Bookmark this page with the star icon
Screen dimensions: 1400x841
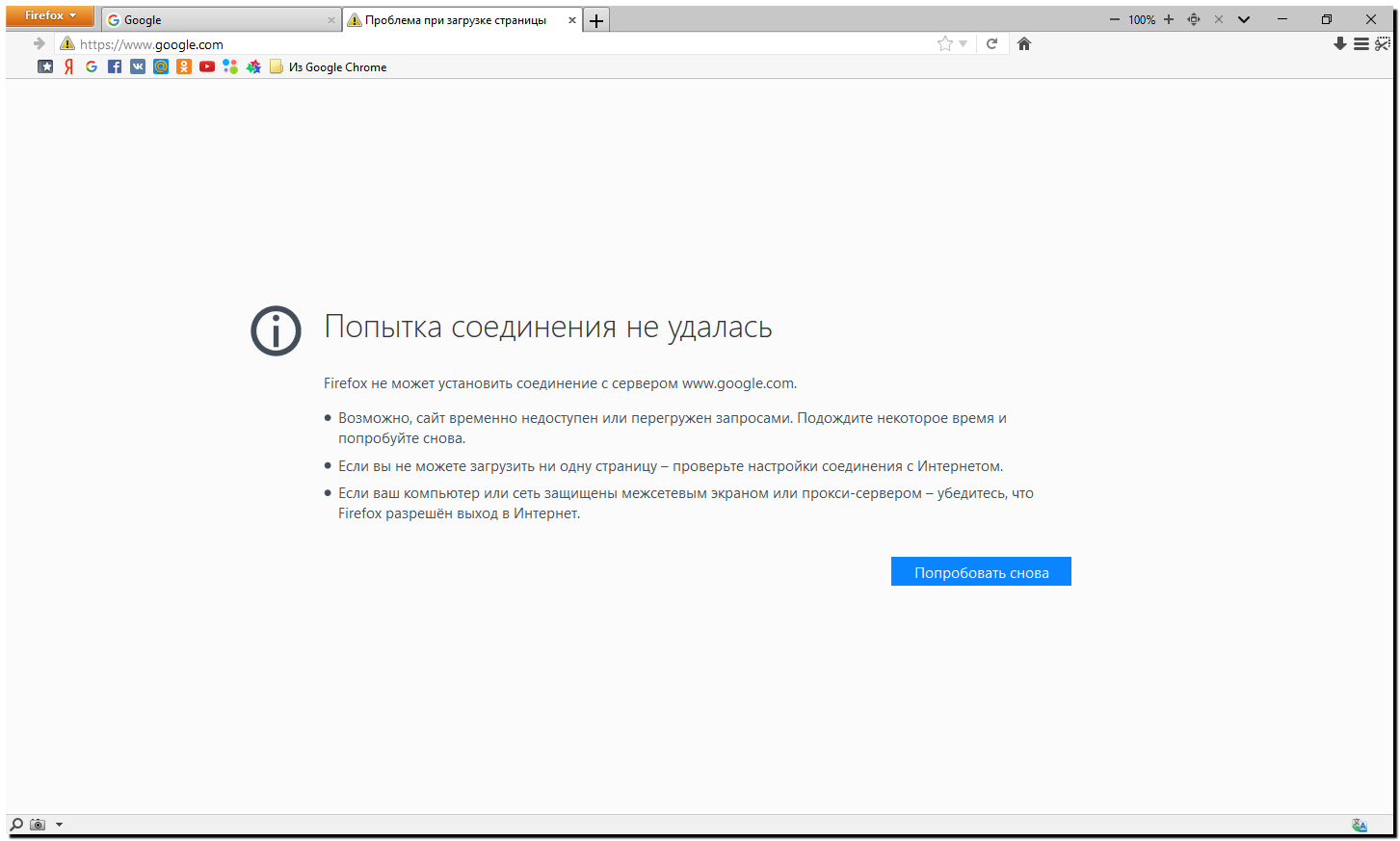pos(945,43)
